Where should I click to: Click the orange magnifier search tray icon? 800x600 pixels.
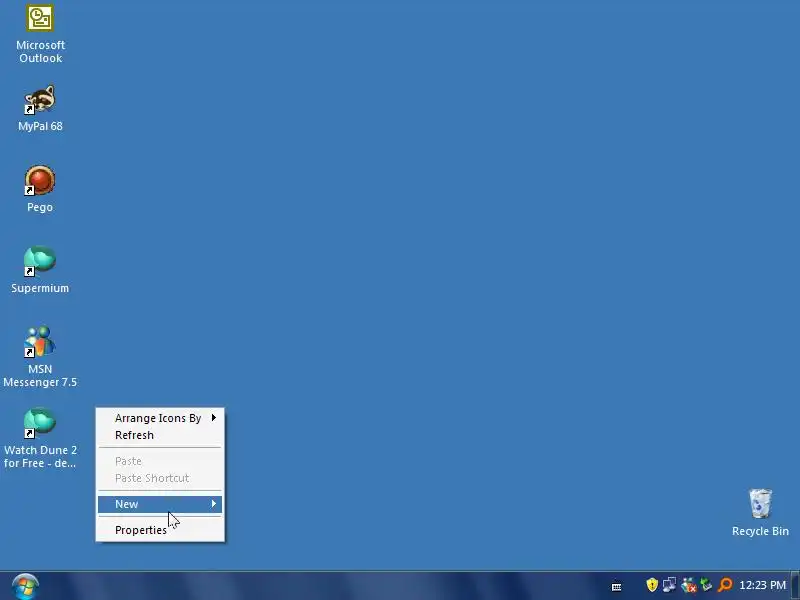click(724, 585)
